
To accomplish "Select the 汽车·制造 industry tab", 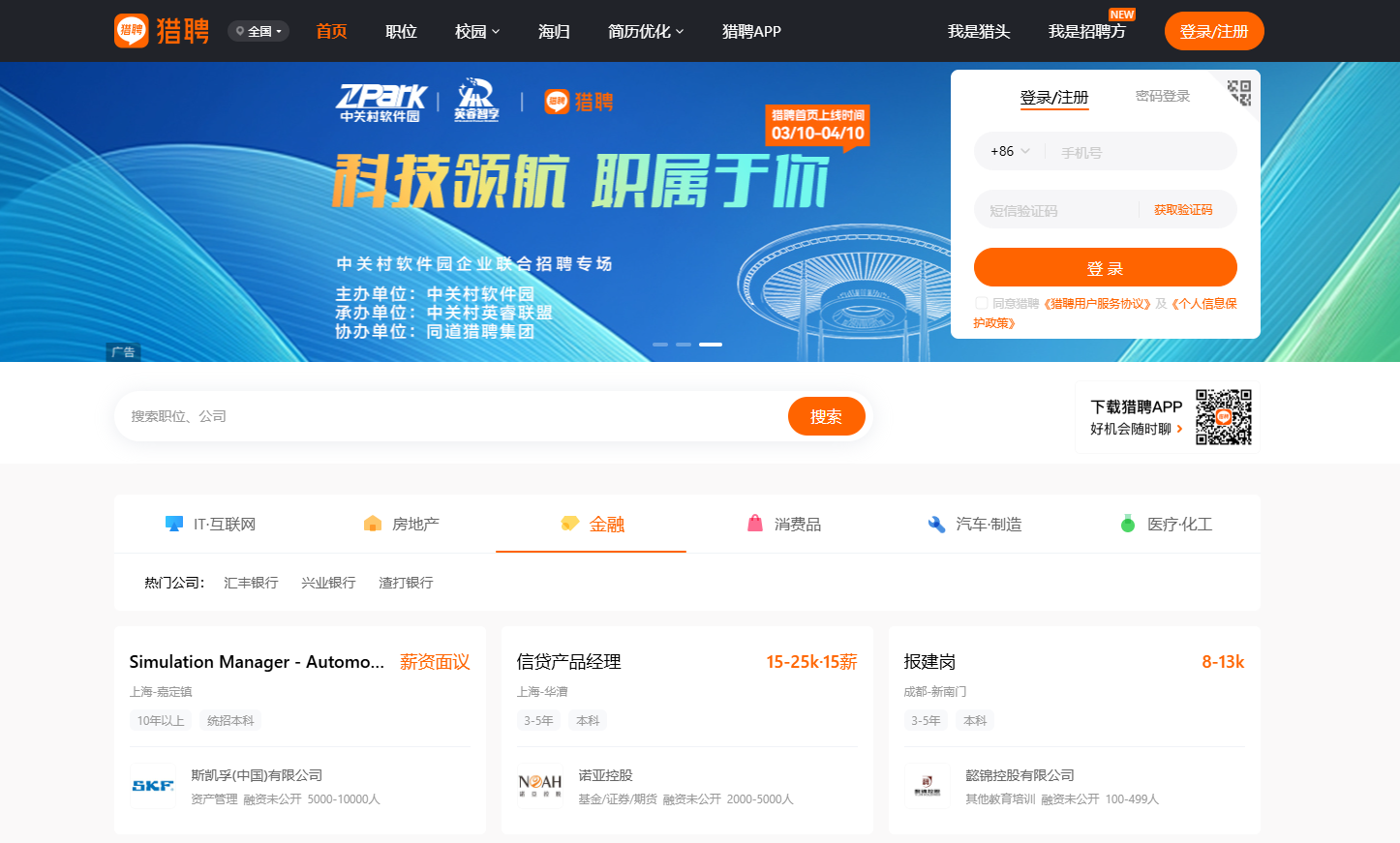I will click(x=973, y=524).
